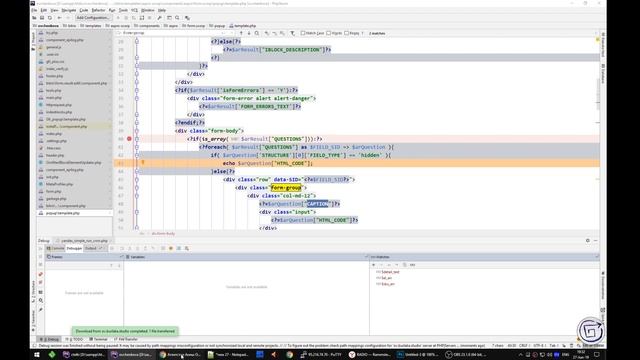Click the 'aspro.scorp' breadcrumb folder

click(118, 26)
